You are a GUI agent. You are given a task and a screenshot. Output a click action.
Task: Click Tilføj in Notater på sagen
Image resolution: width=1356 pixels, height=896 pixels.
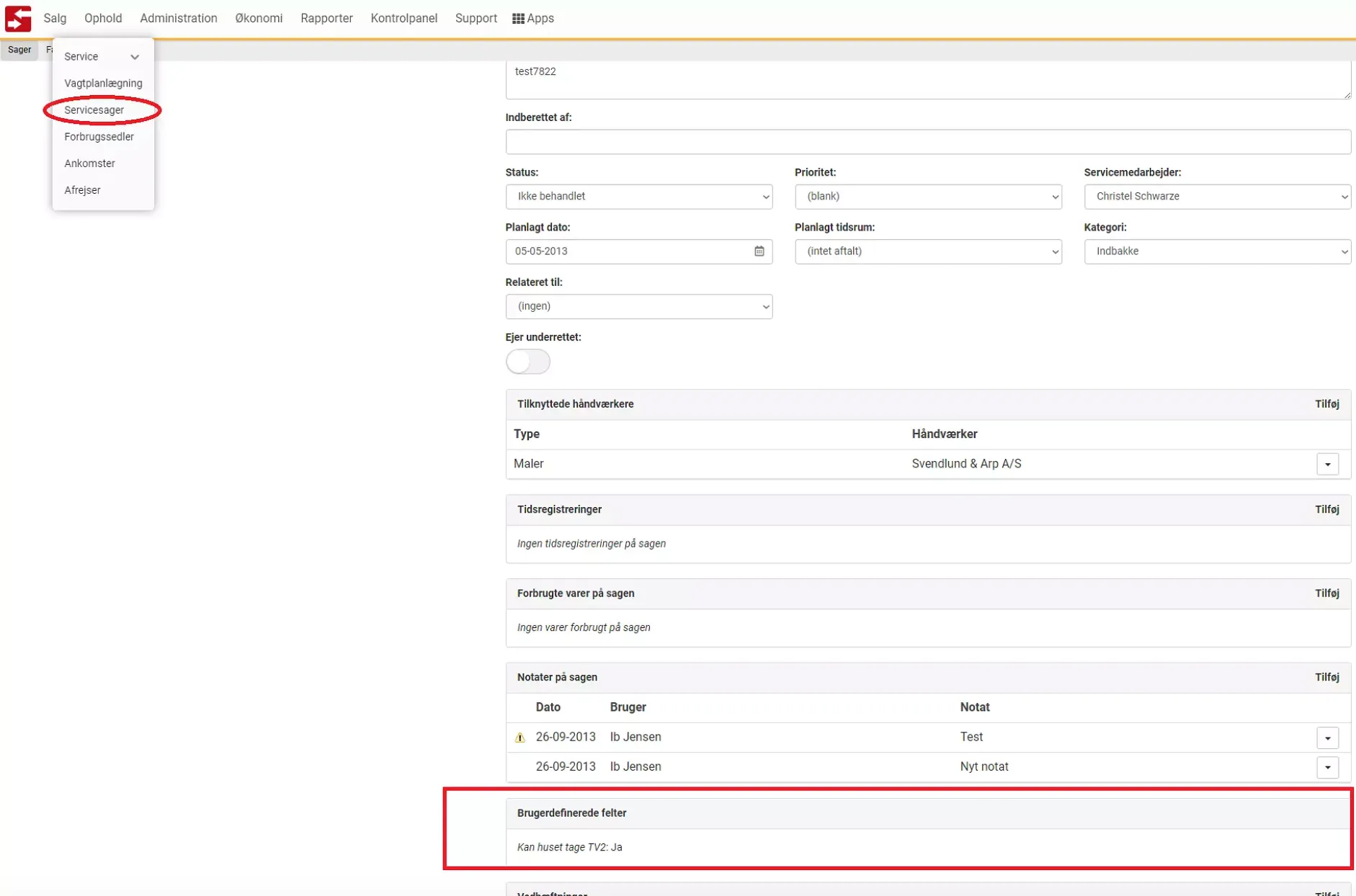pos(1326,677)
